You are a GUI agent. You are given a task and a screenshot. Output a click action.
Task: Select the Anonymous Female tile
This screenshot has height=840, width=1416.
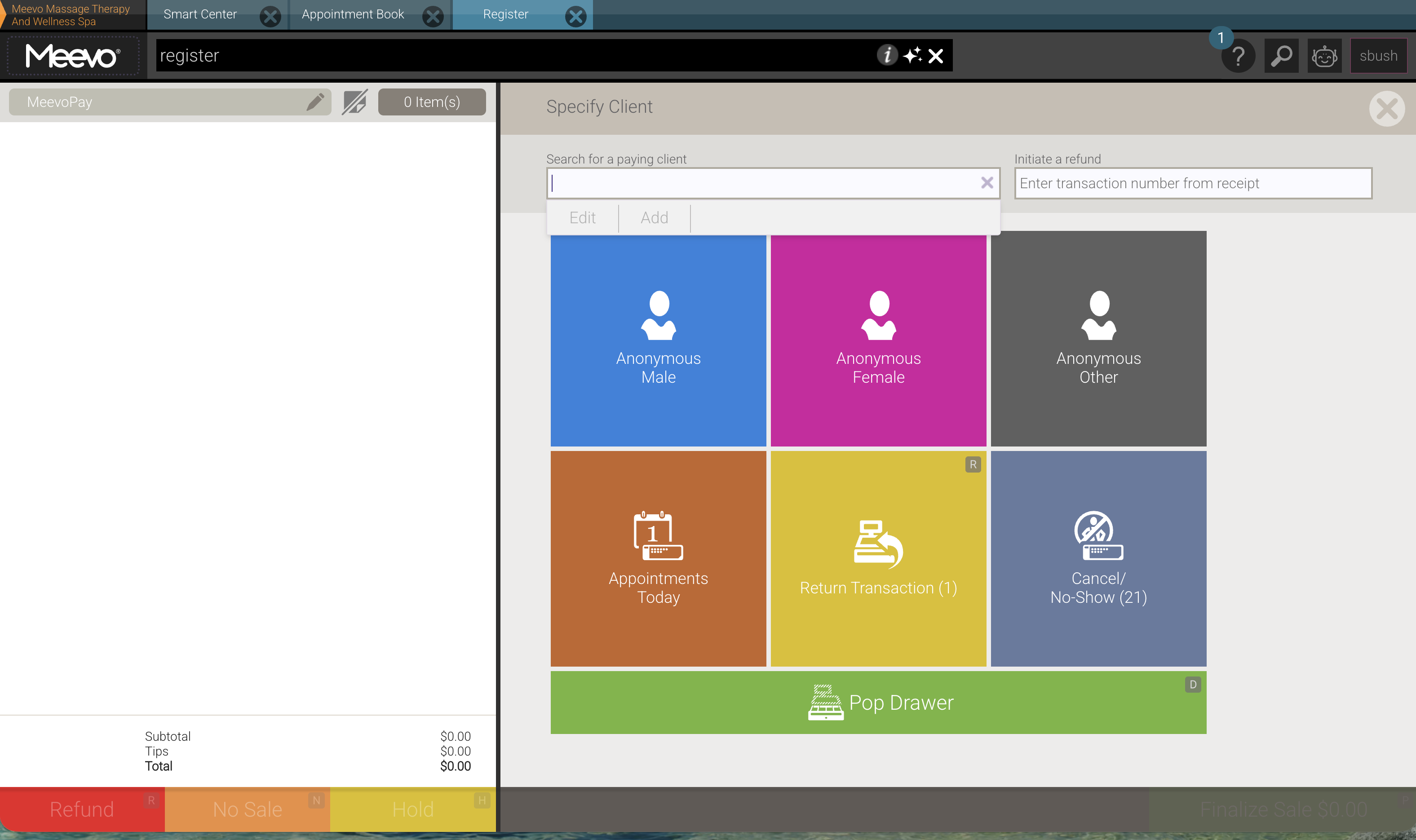878,341
